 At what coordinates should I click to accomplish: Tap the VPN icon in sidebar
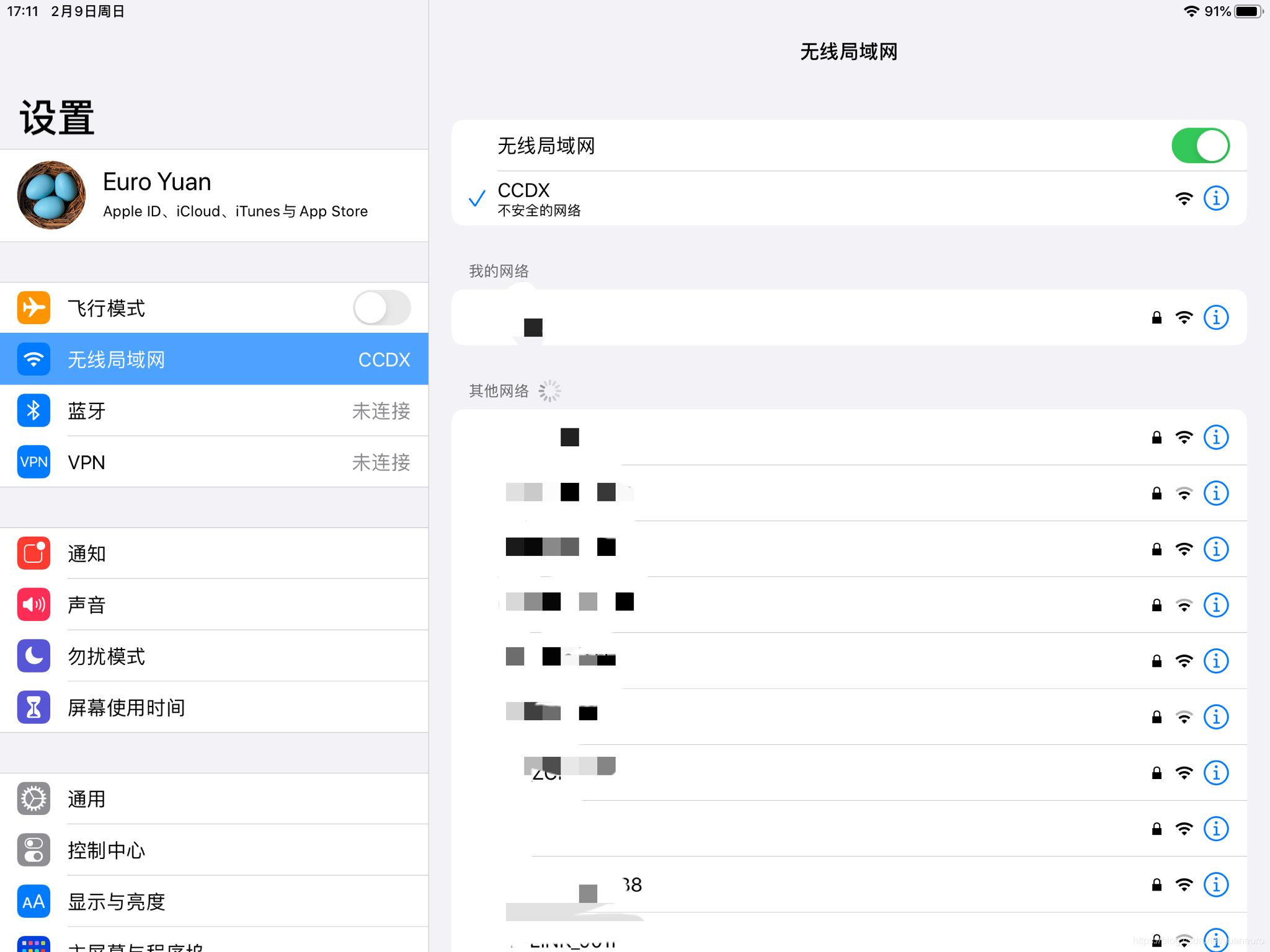click(33, 462)
